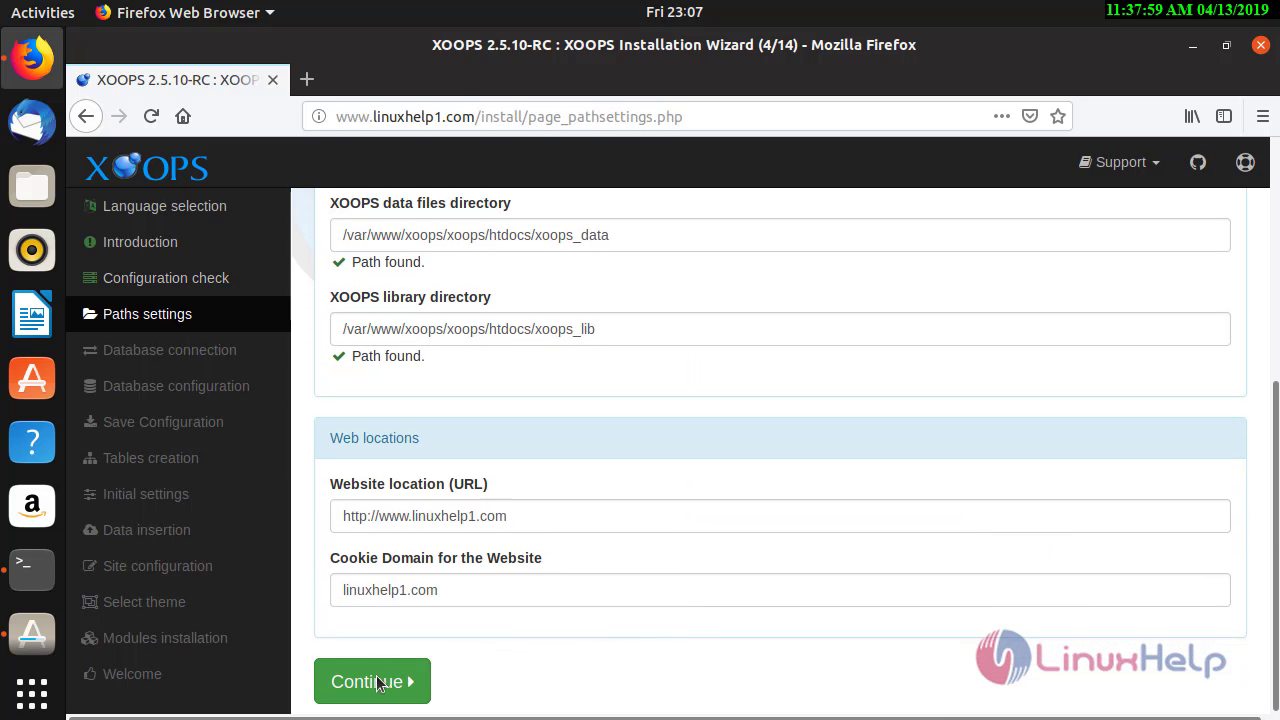The height and width of the screenshot is (720, 1280).
Task: Select Site configuration step
Action: tap(178, 566)
